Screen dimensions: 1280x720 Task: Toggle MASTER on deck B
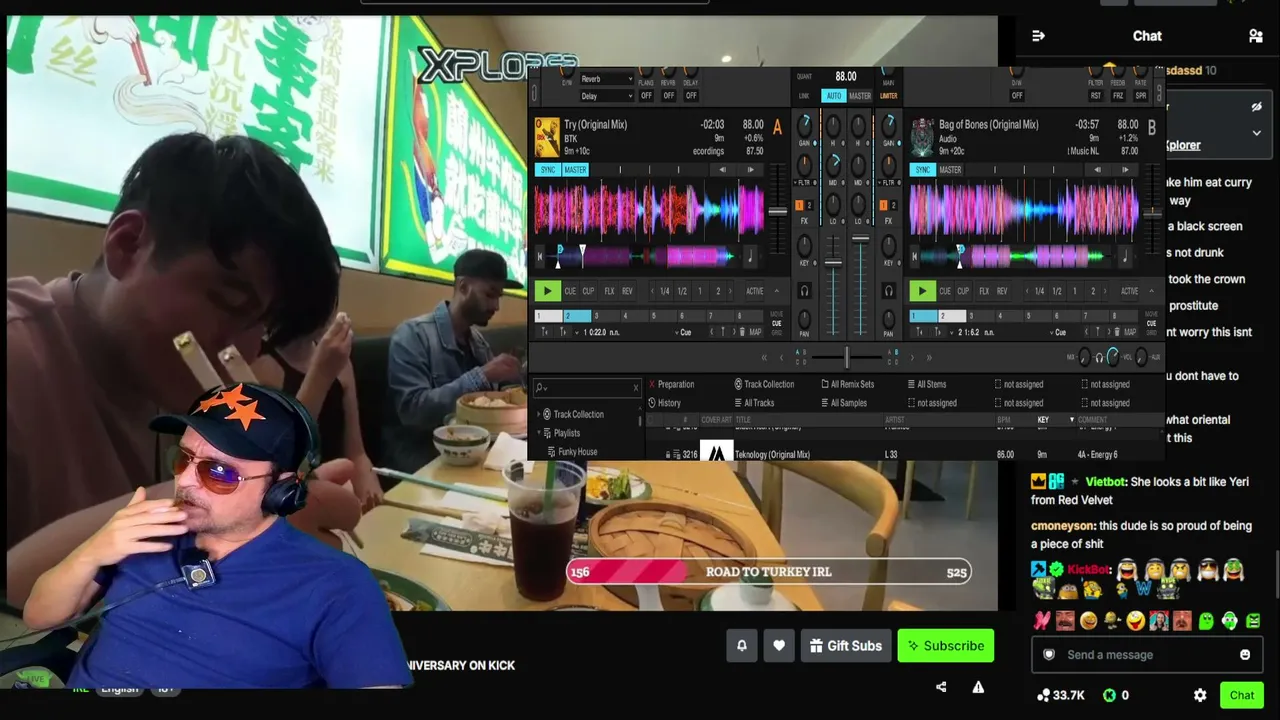950,170
